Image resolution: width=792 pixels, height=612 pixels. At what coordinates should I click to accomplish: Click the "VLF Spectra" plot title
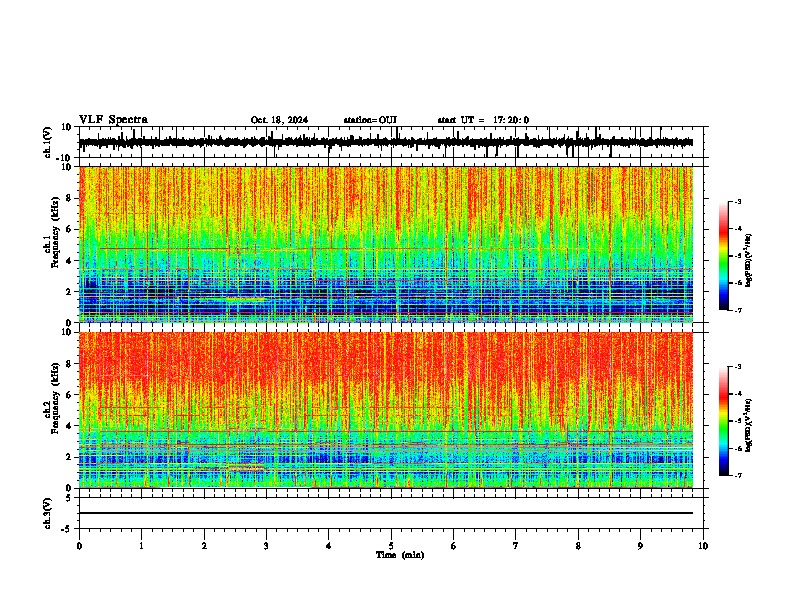pyautogui.click(x=113, y=120)
